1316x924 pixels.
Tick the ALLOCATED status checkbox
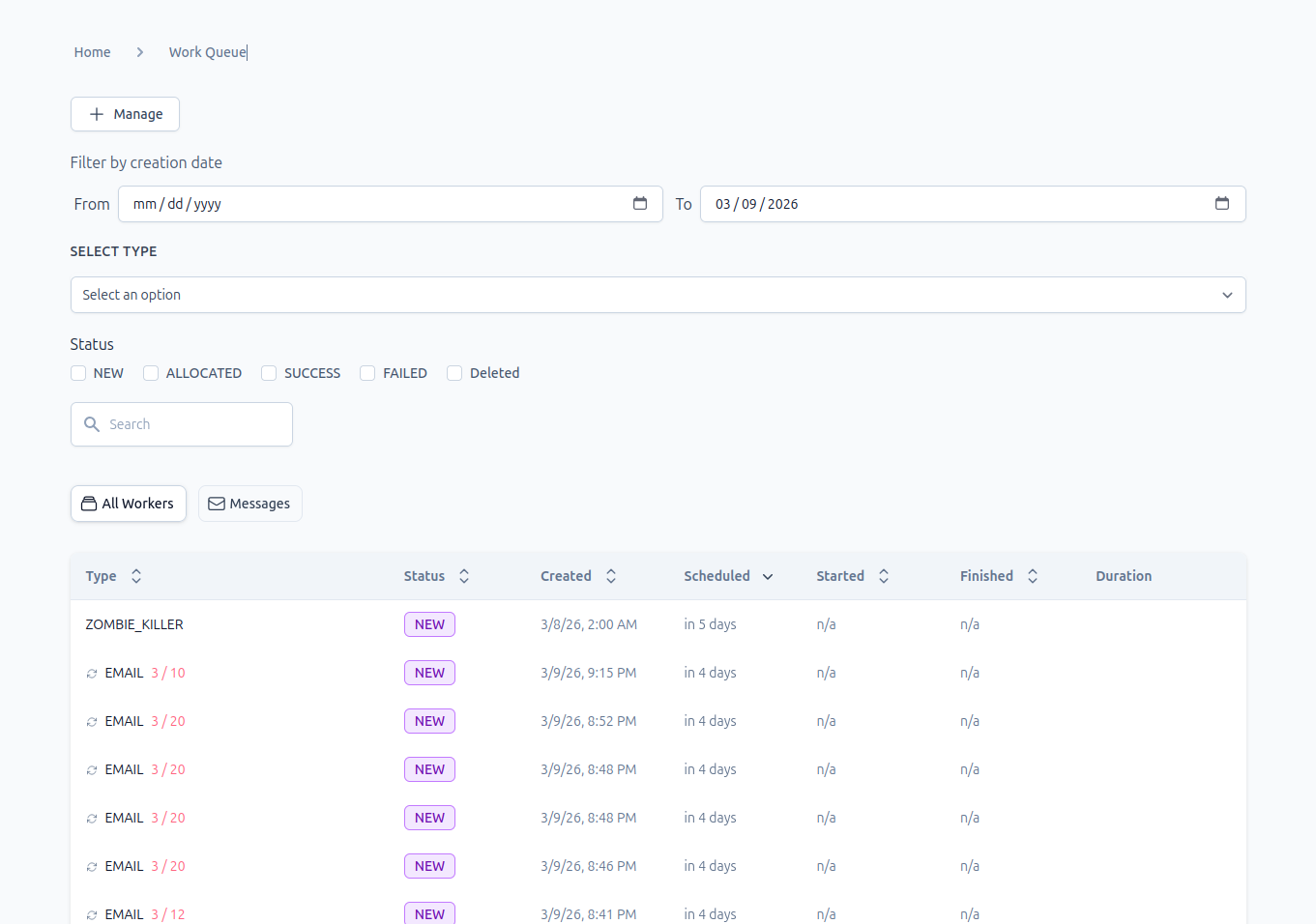151,373
